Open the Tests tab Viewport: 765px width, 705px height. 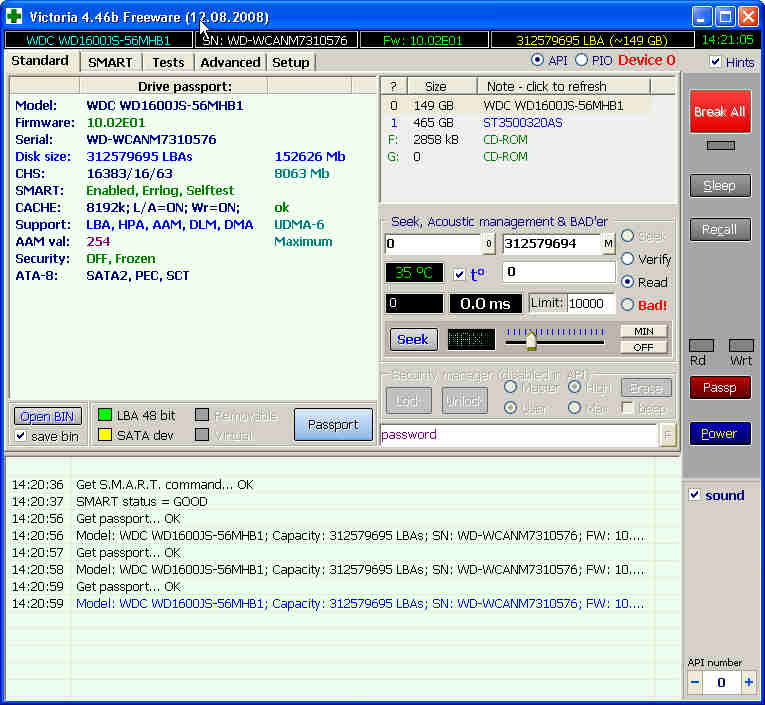point(168,62)
